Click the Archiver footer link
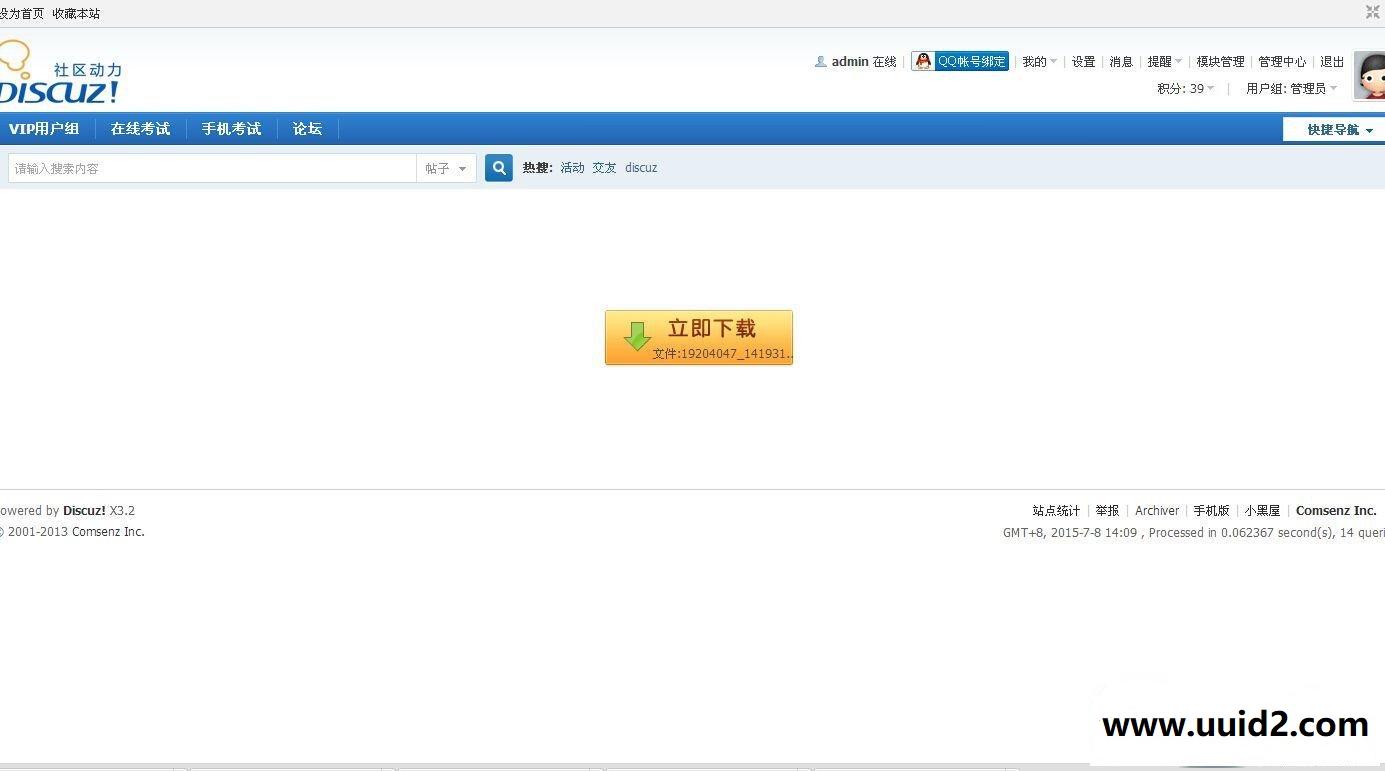 point(1157,510)
